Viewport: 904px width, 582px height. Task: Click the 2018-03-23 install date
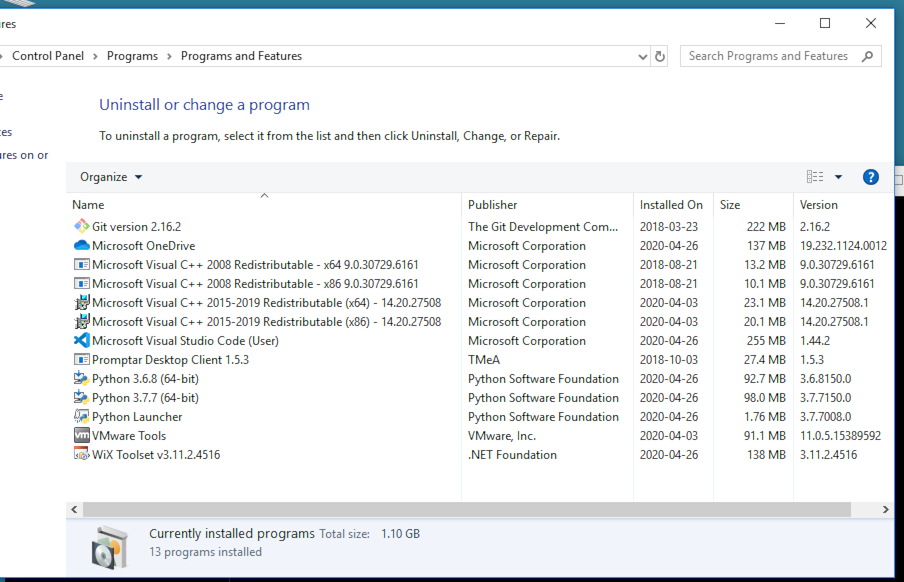(669, 227)
